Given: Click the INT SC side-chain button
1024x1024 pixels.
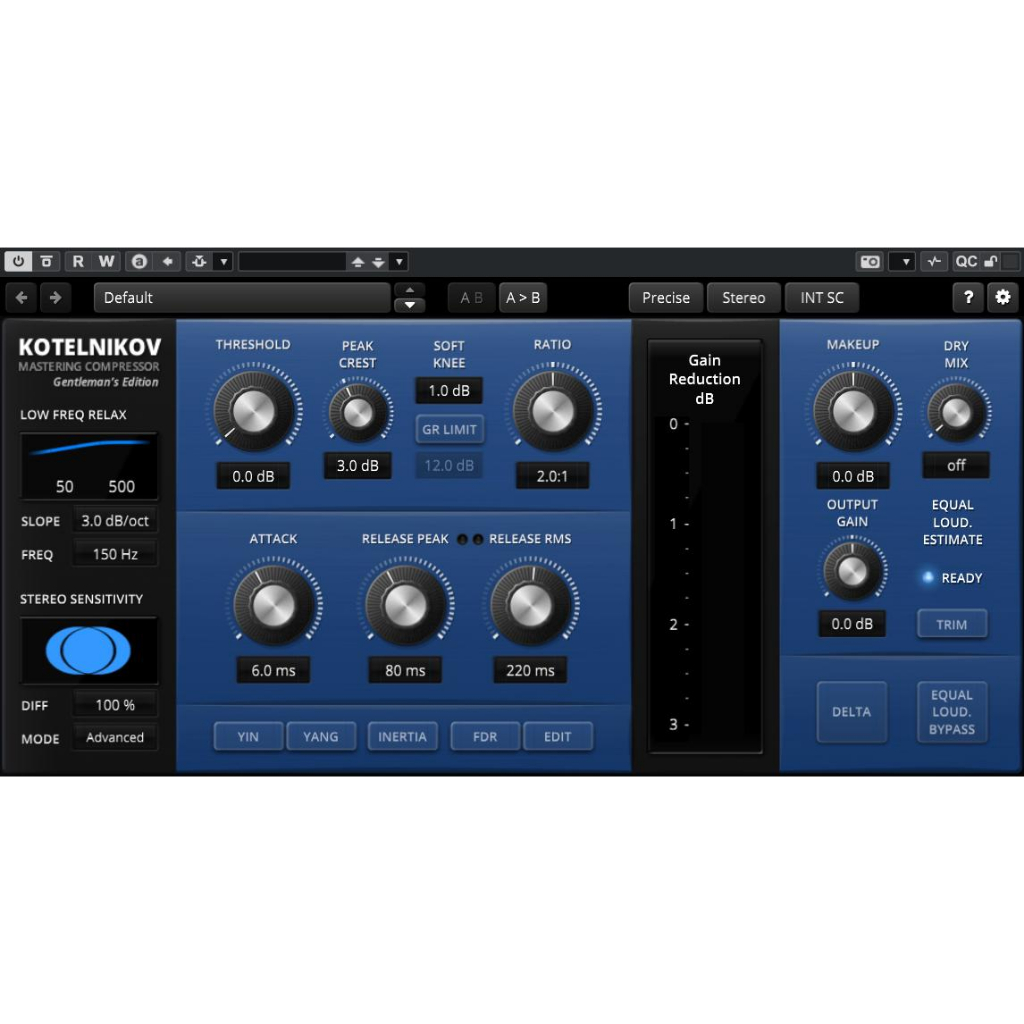Looking at the screenshot, I should pyautogui.click(x=822, y=298).
